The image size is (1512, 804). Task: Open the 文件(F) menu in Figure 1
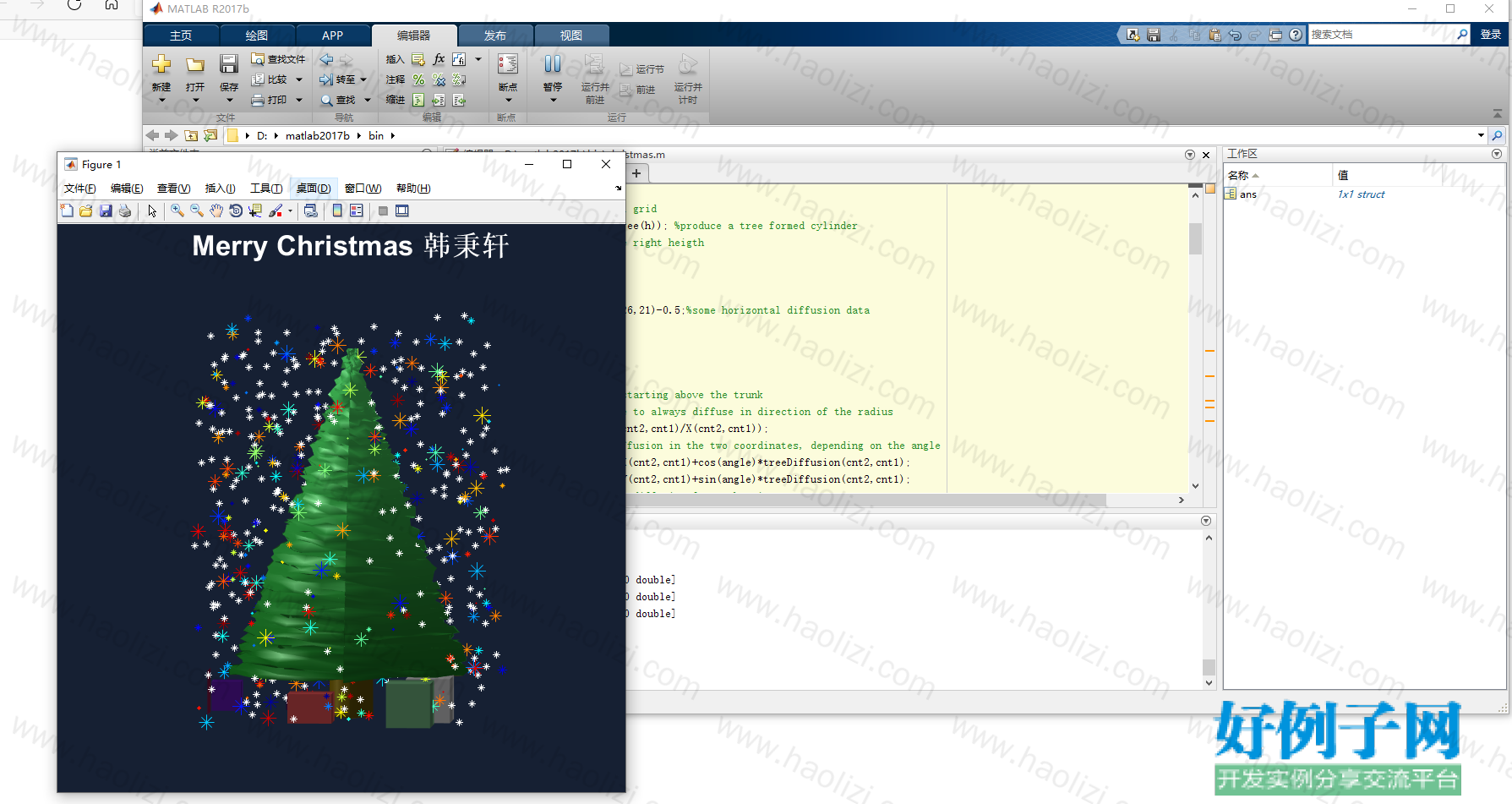pos(79,189)
